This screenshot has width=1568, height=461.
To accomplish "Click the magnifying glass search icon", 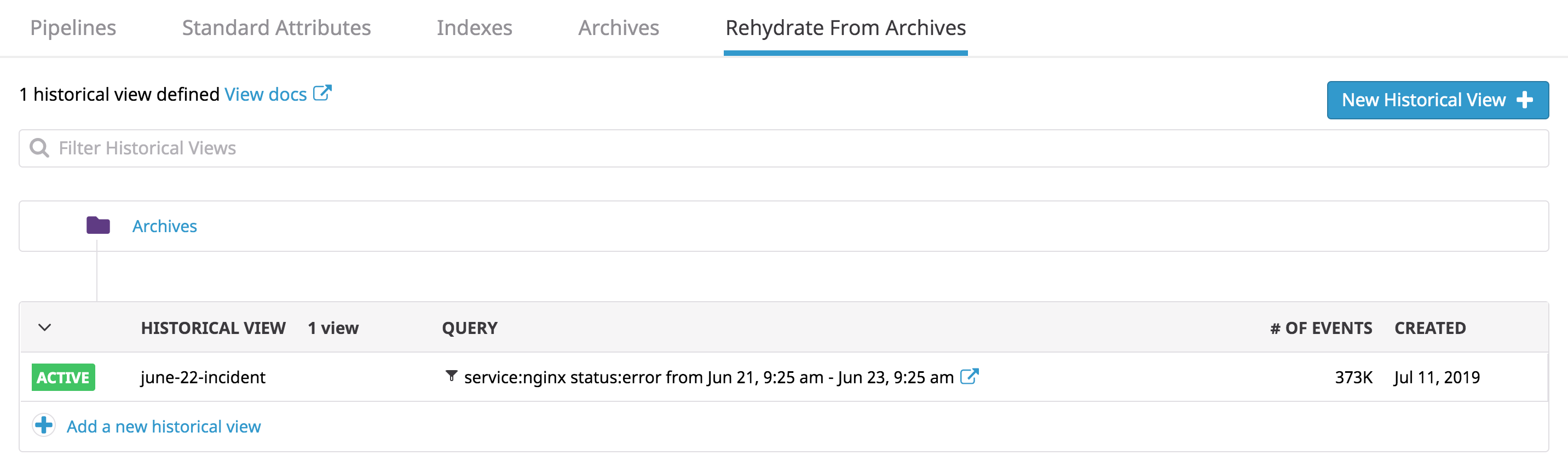I will 39,147.
